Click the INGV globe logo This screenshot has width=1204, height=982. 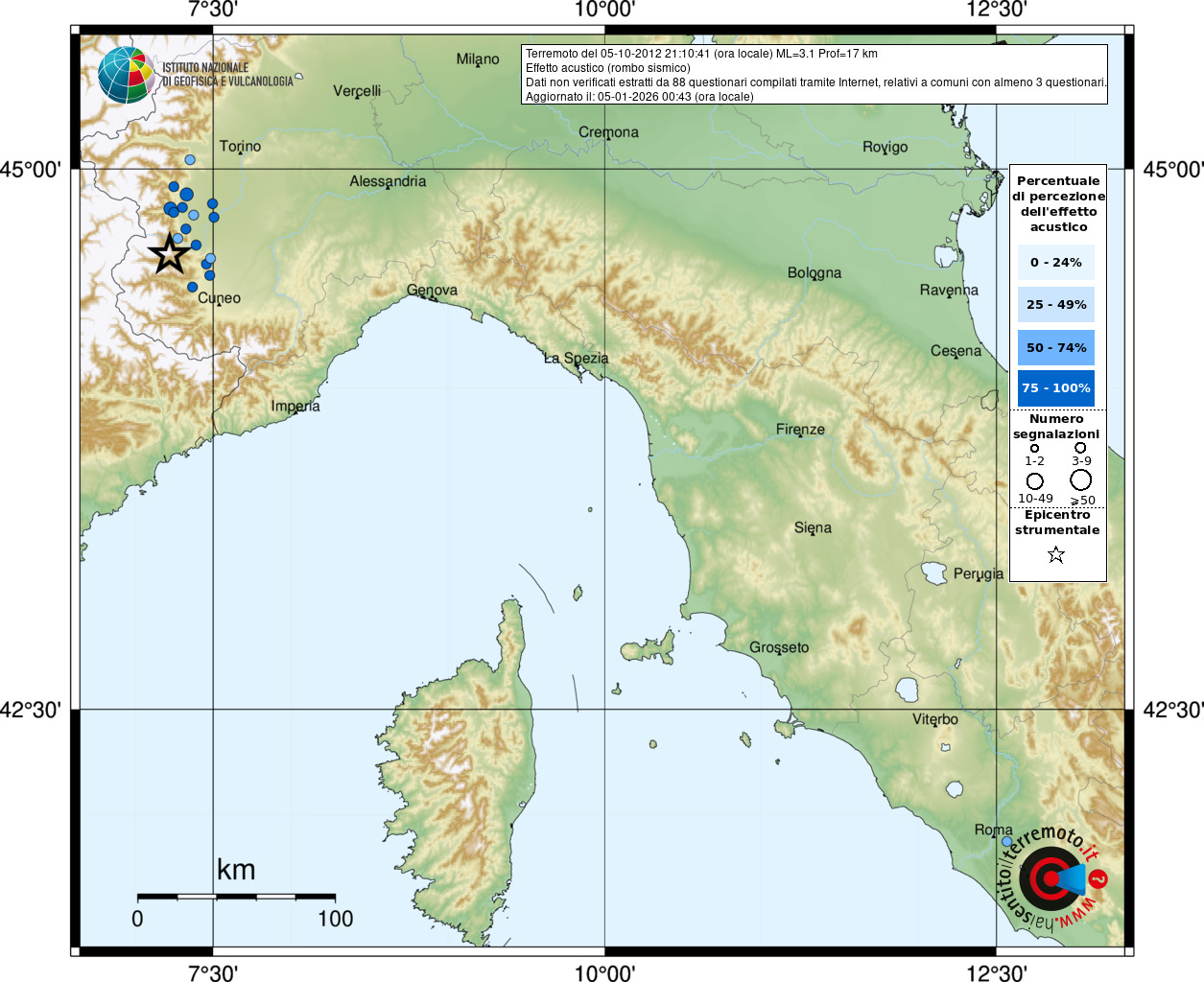click(126, 75)
